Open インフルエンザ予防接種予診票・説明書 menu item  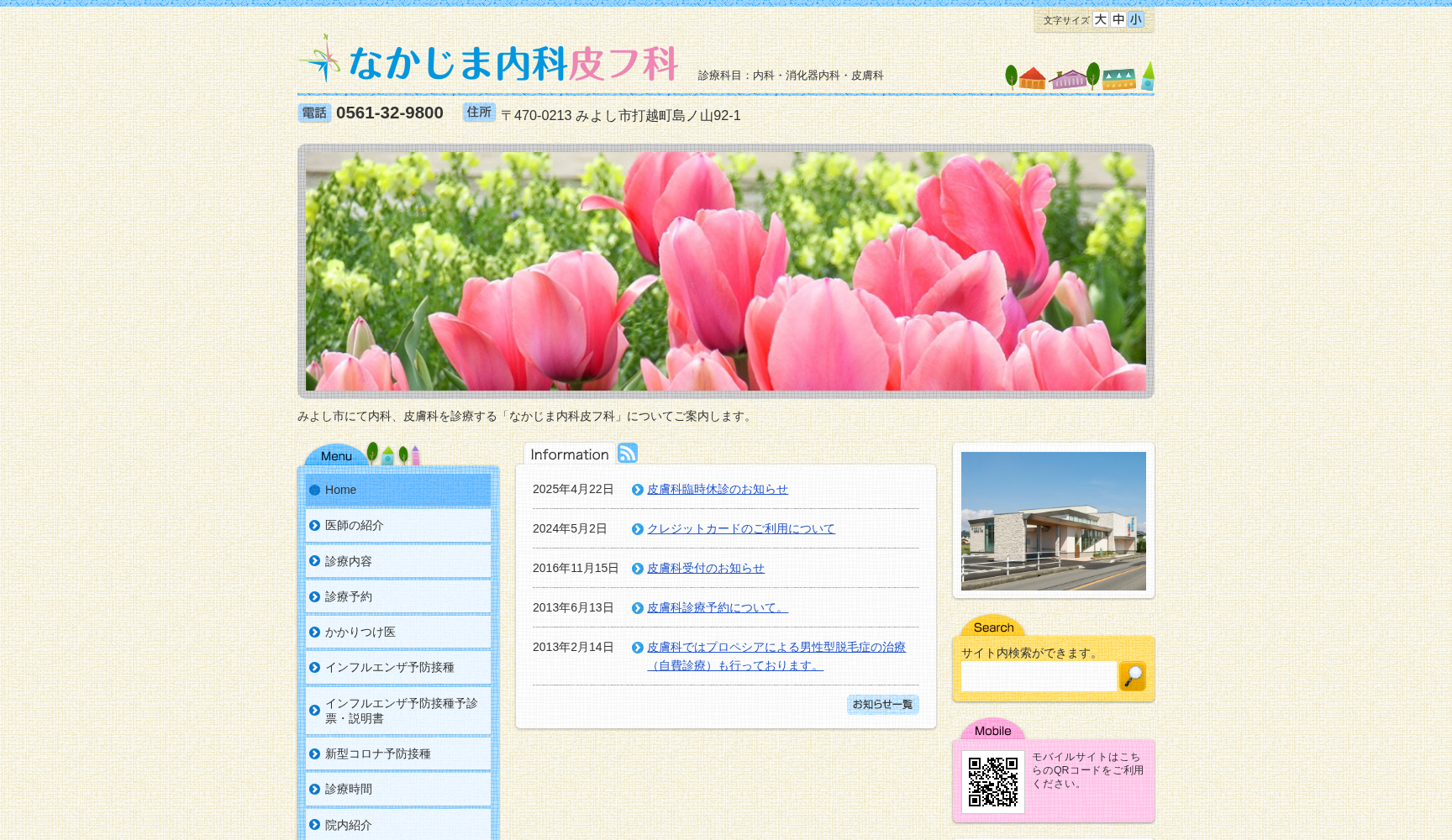coord(398,711)
